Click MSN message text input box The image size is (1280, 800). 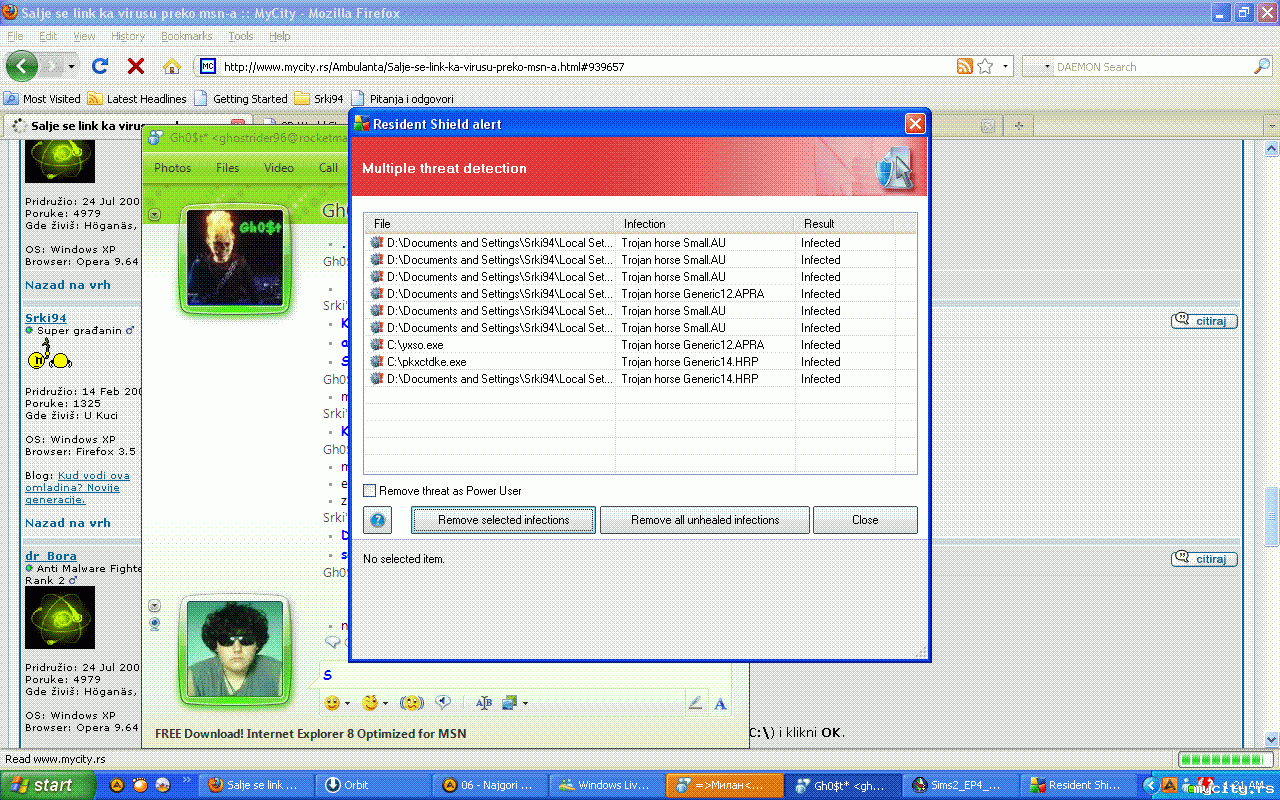(x=524, y=676)
